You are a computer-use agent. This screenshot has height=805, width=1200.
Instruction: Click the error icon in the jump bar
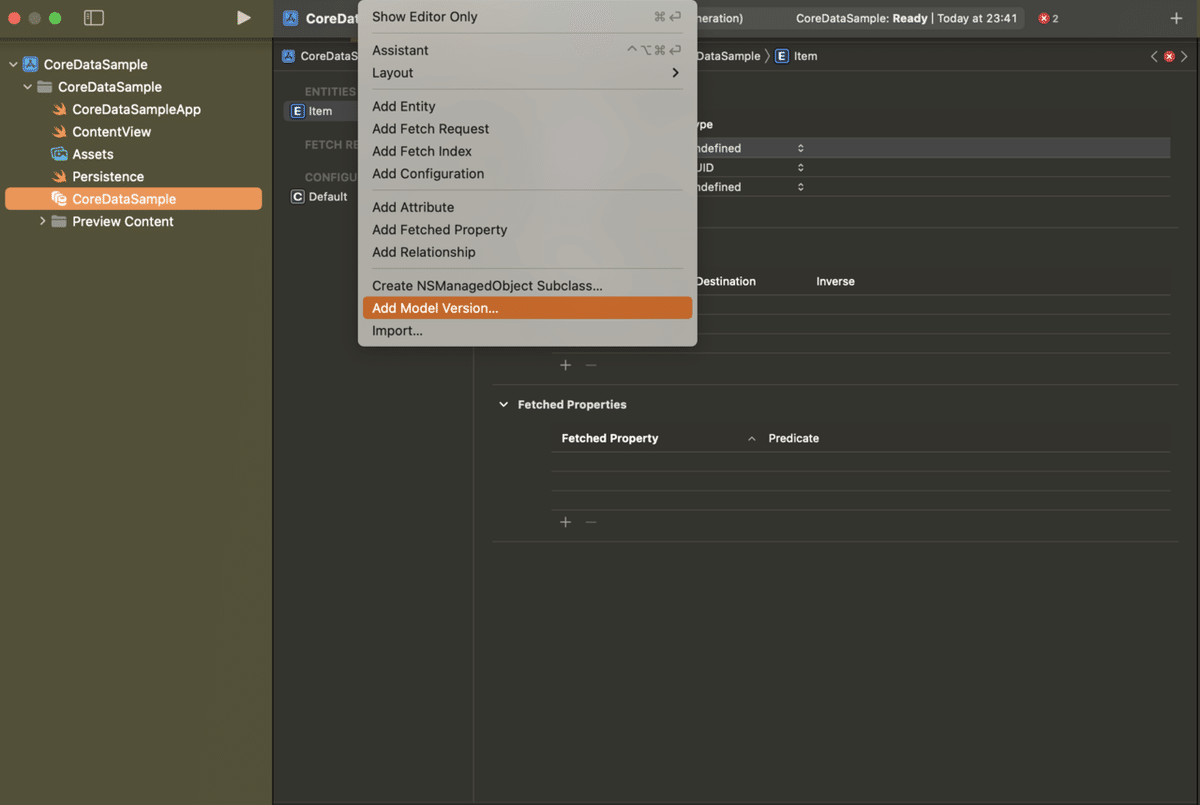coord(1169,56)
